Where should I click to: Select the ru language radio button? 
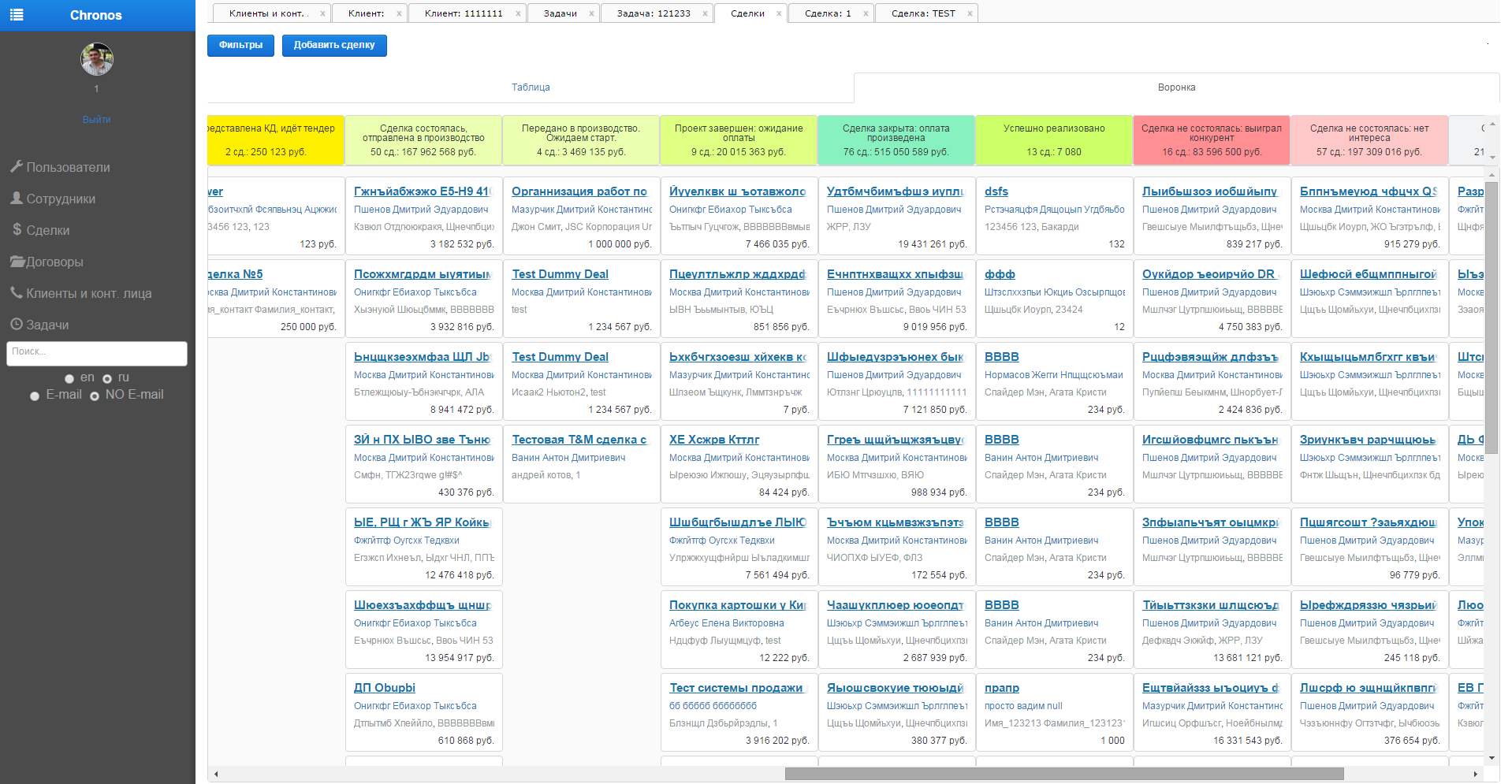[x=107, y=379]
